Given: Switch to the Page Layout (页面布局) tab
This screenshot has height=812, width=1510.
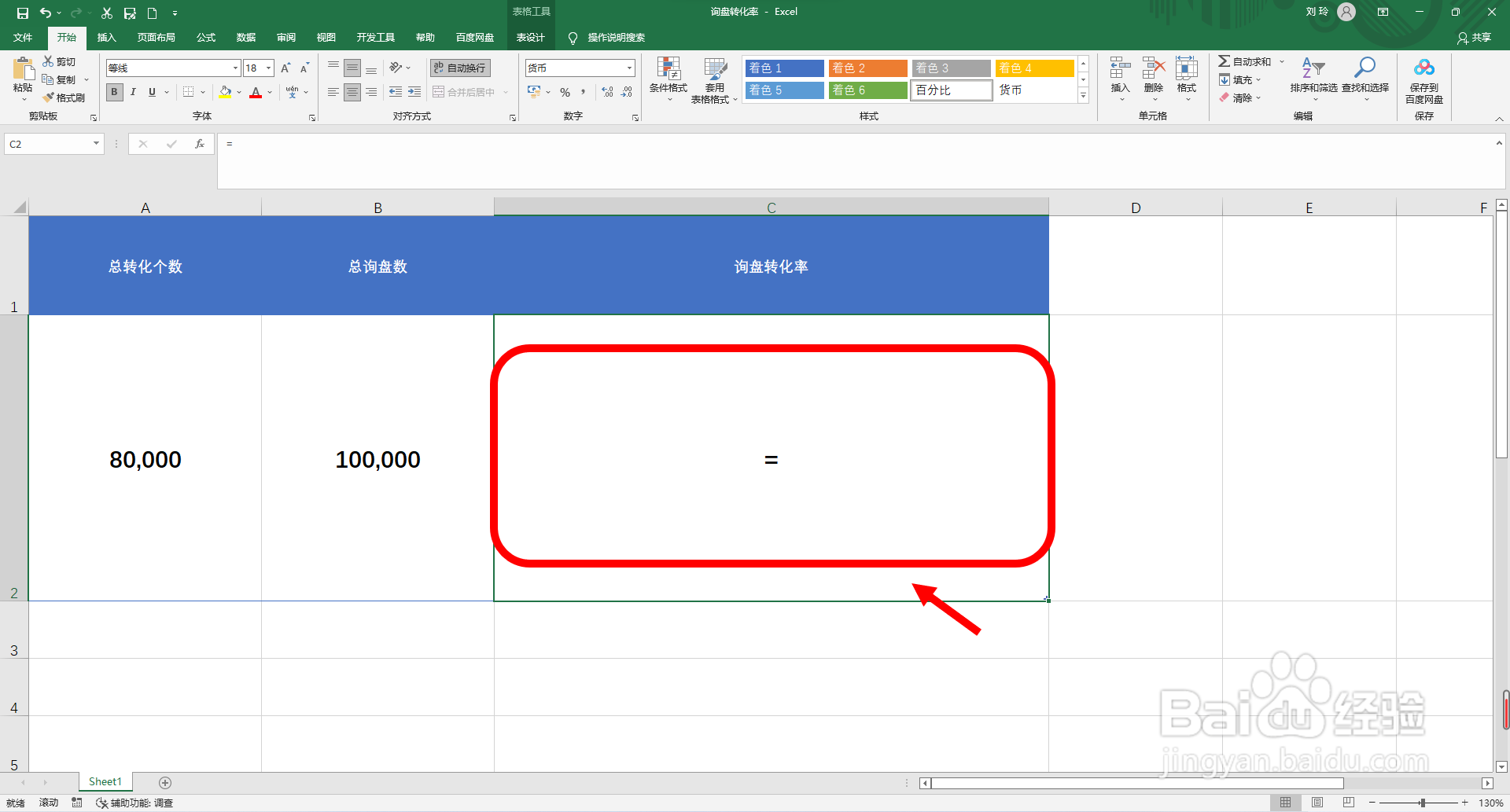Looking at the screenshot, I should click(156, 37).
